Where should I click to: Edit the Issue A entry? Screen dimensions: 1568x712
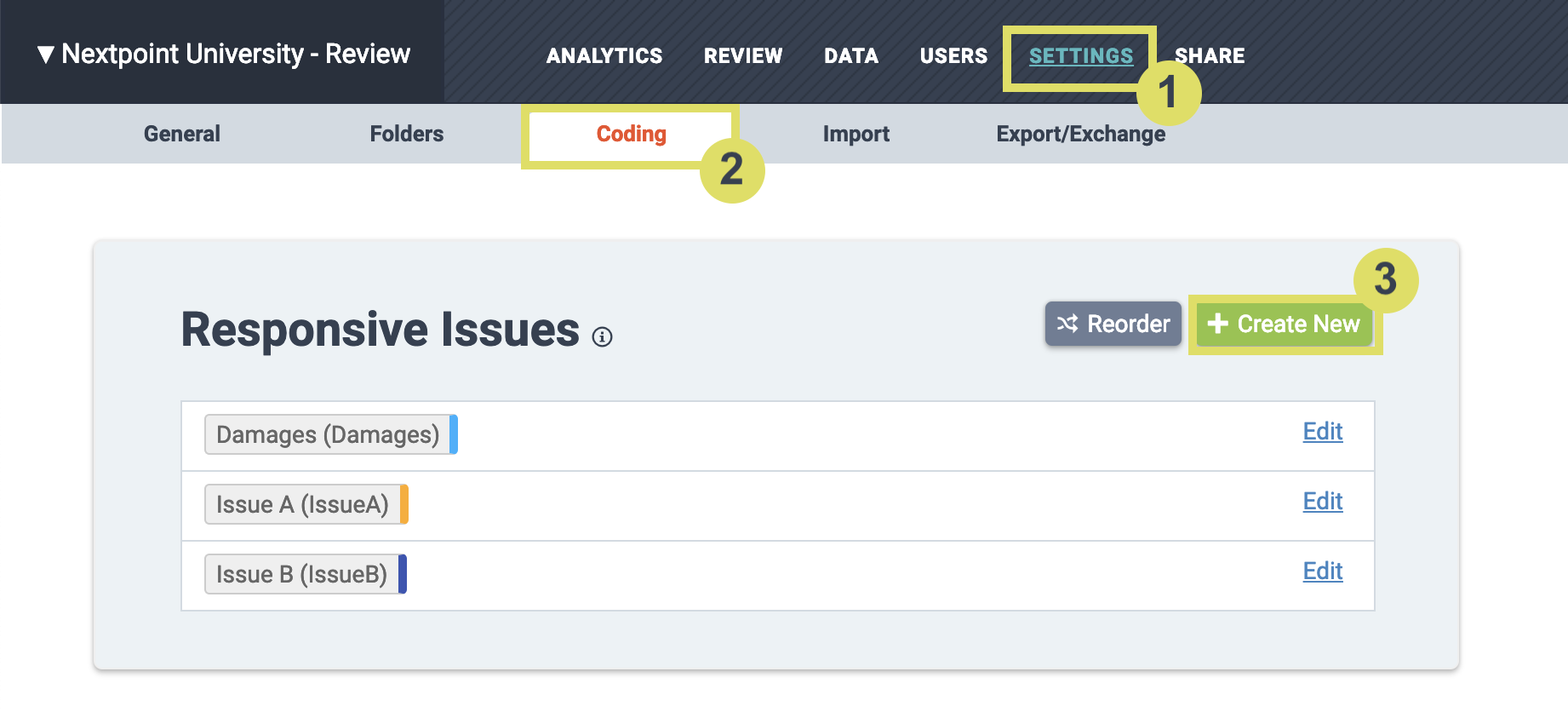click(x=1323, y=502)
